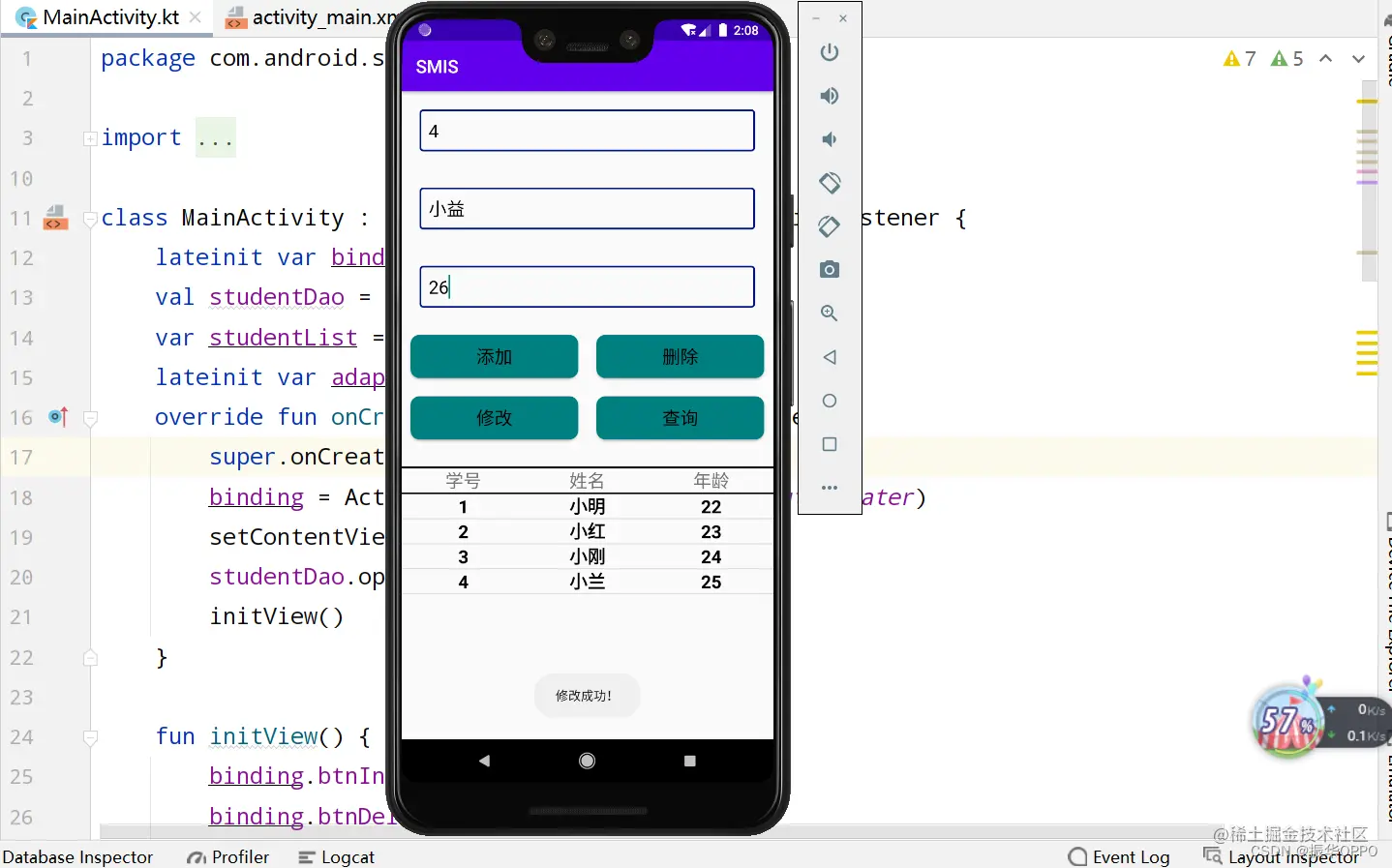The image size is (1392, 868).
Task: Click the override gutter icon on line 16
Action: (x=58, y=417)
